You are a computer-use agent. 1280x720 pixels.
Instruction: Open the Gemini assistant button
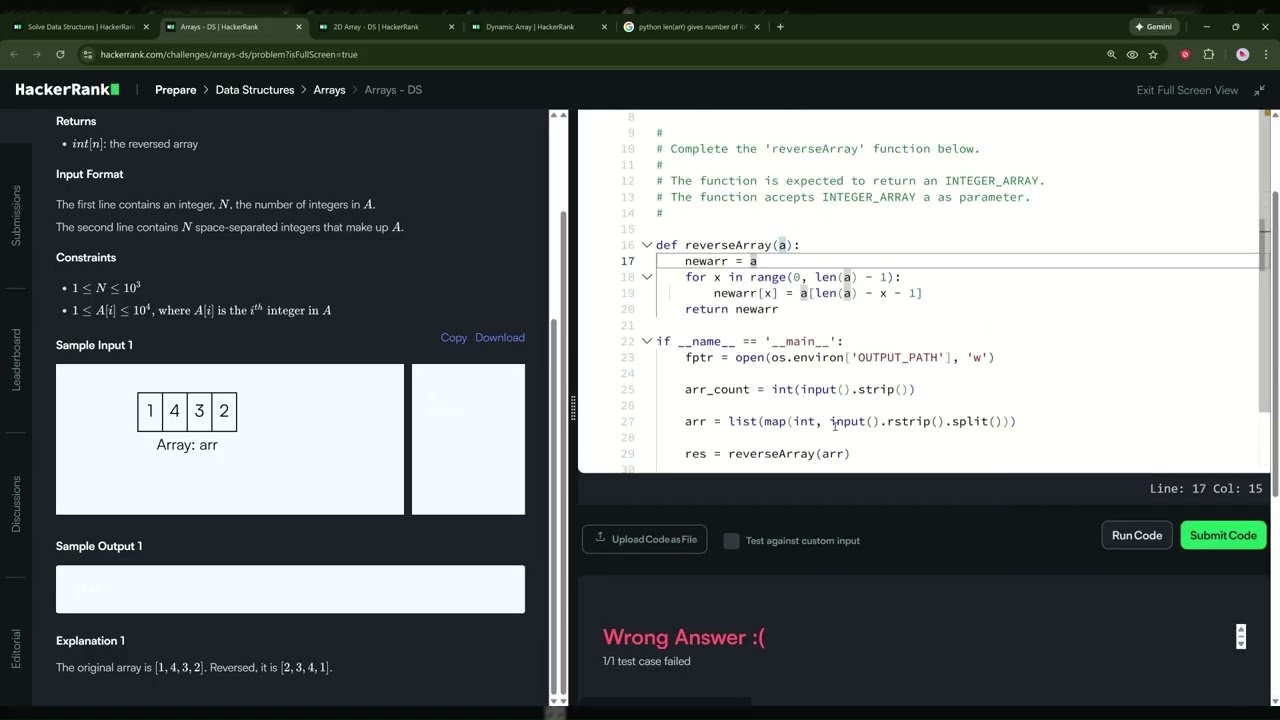(x=1152, y=27)
